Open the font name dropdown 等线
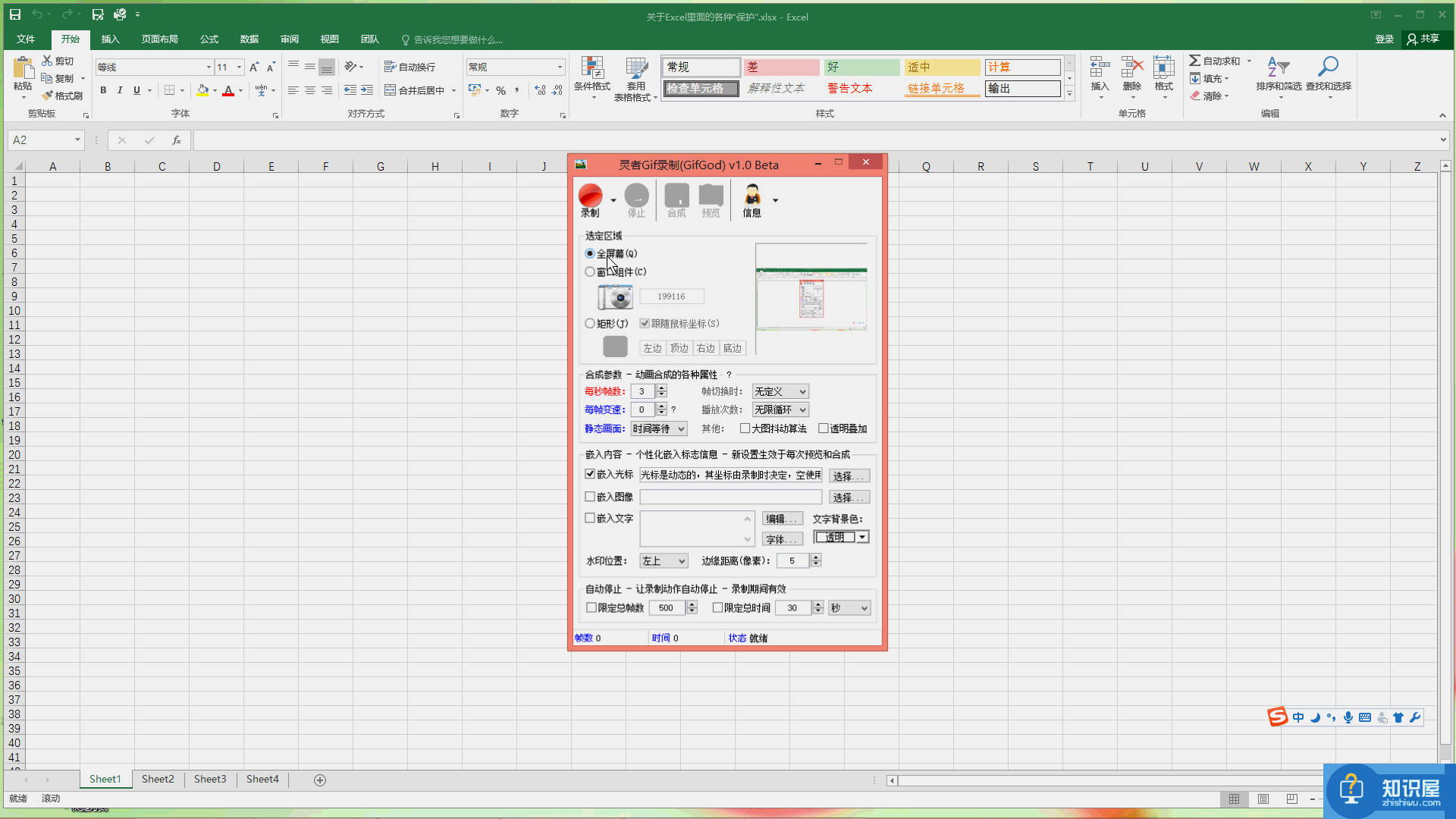The width and height of the screenshot is (1456, 819). (209, 67)
